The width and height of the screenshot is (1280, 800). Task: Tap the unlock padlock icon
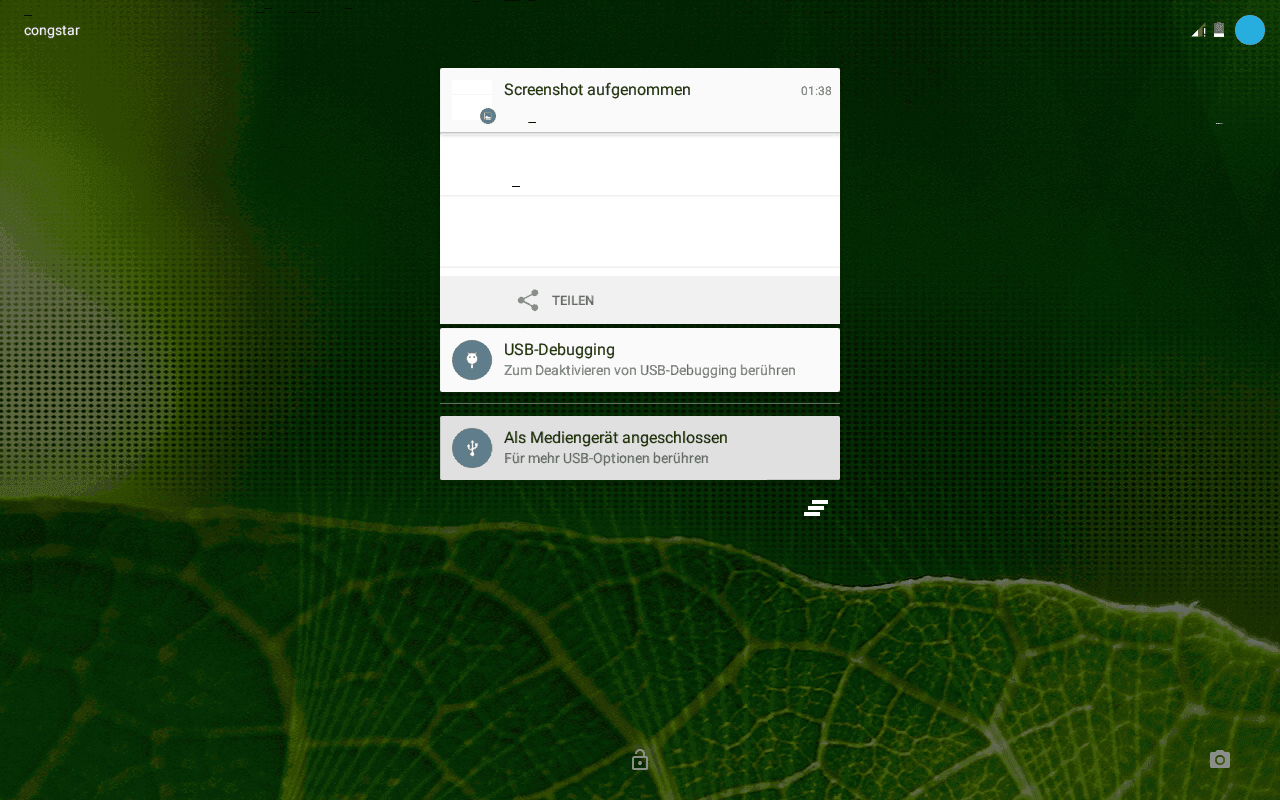640,760
